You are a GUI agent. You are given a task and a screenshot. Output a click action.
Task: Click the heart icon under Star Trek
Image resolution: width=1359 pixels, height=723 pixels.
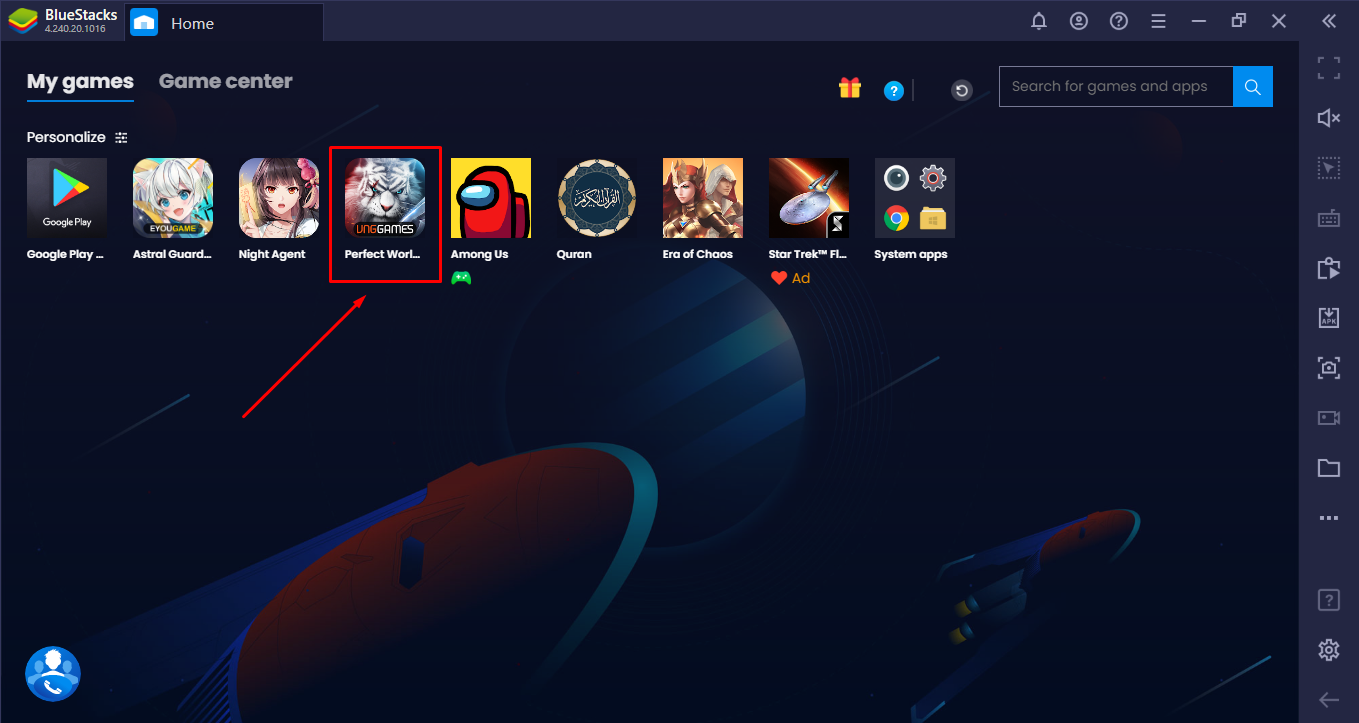click(x=779, y=279)
